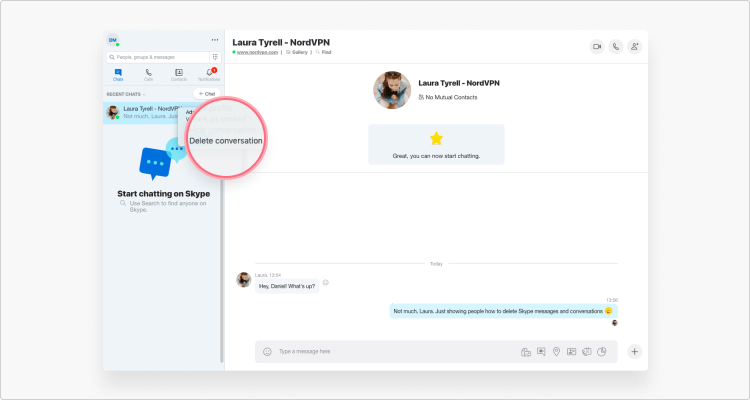
Task: Click the + Chat button
Action: tap(207, 94)
